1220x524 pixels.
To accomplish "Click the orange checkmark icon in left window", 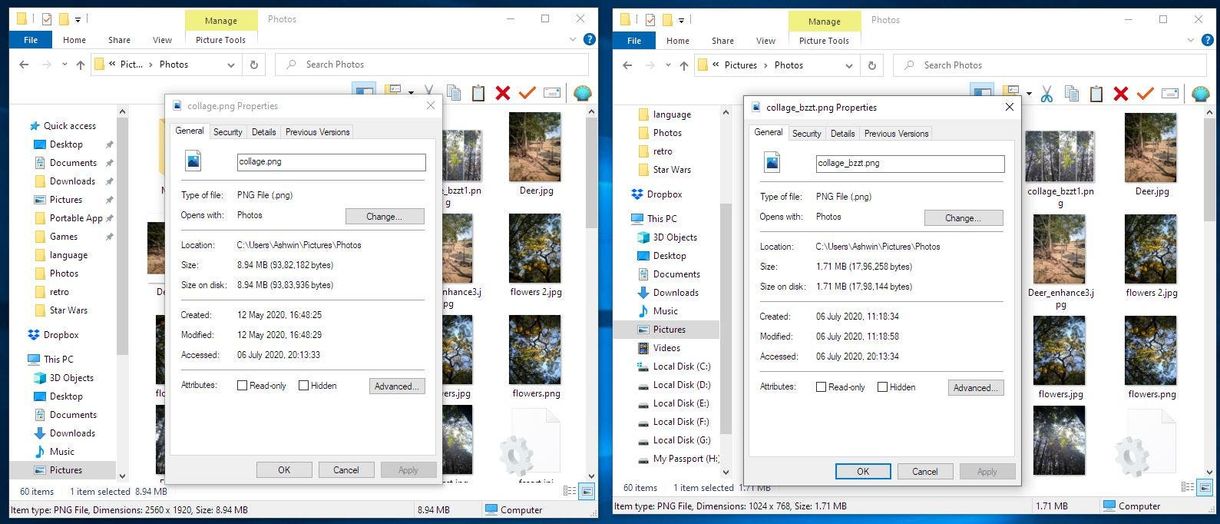I will [x=527, y=93].
